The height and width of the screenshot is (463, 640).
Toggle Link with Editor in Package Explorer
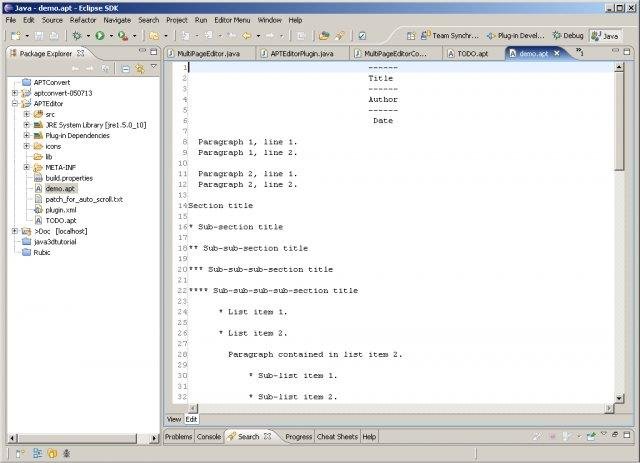click(x=139, y=69)
